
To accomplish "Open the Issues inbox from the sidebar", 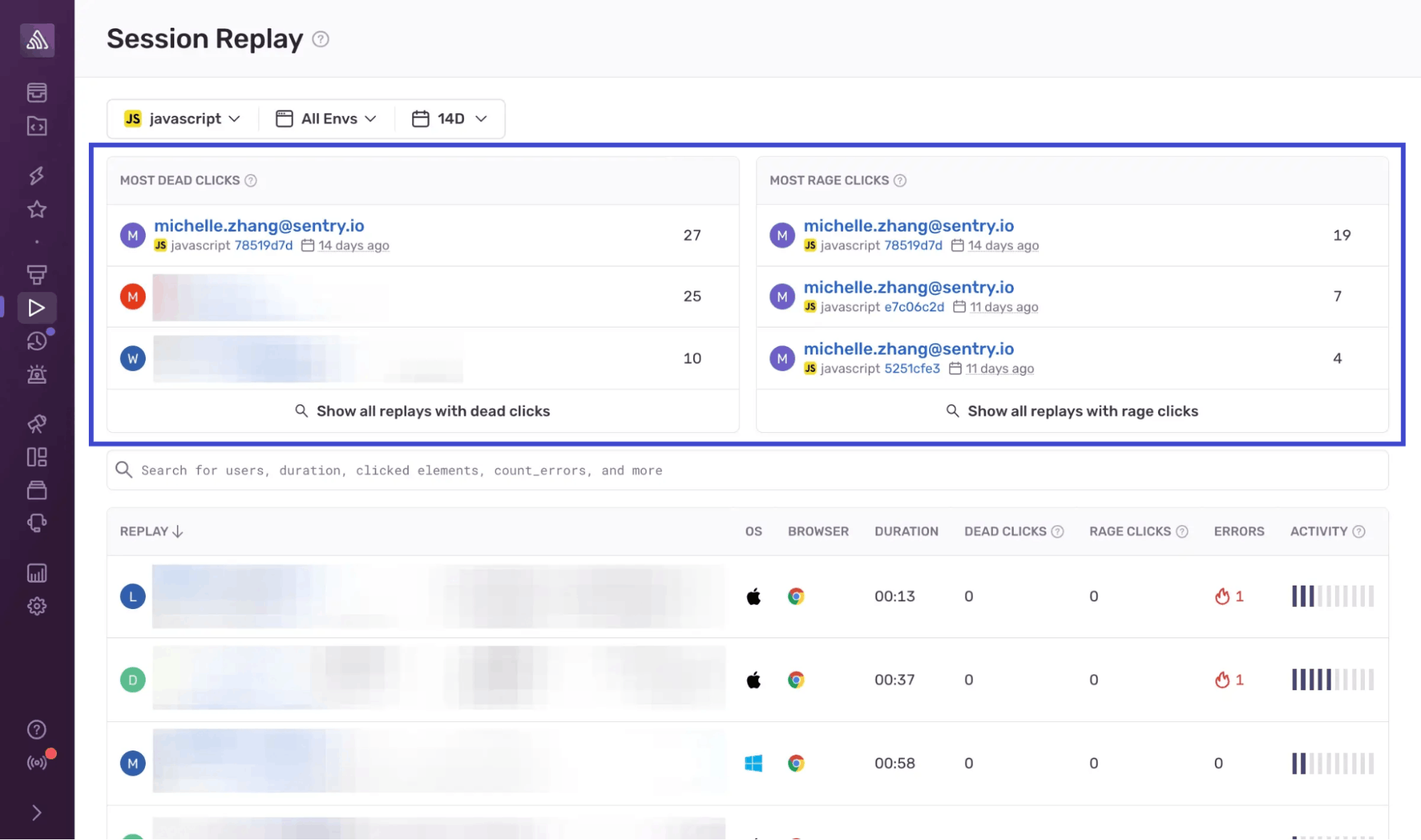I will pyautogui.click(x=36, y=92).
